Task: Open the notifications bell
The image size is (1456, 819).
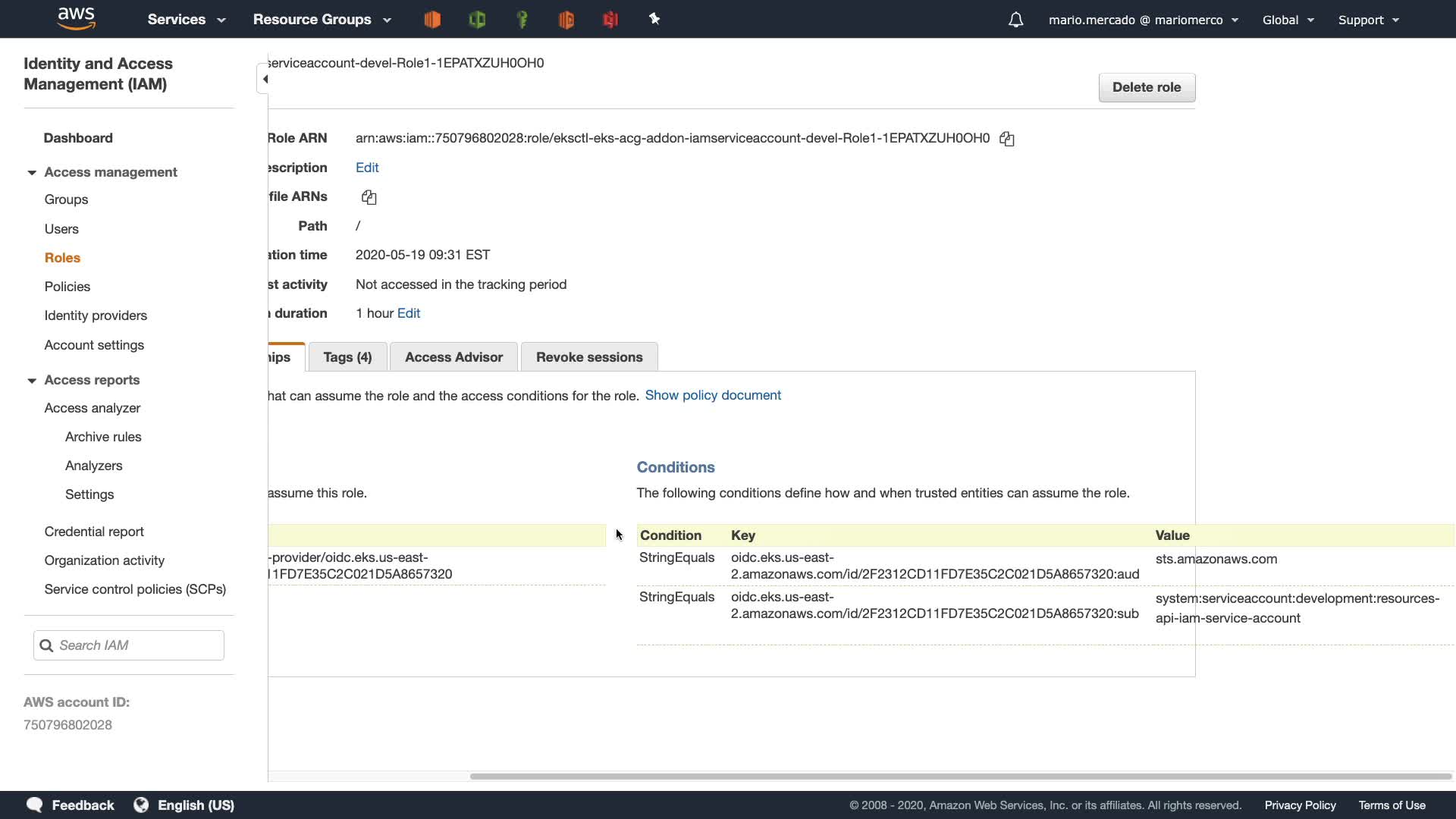Action: 1015,20
